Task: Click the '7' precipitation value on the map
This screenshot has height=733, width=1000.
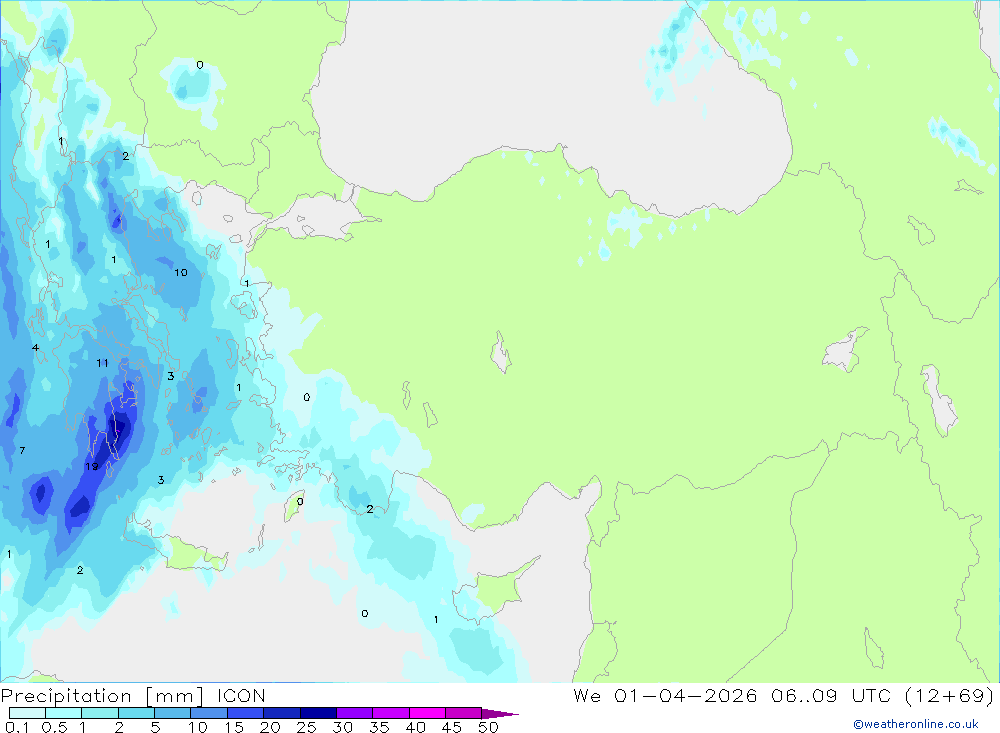Action: coord(22,450)
